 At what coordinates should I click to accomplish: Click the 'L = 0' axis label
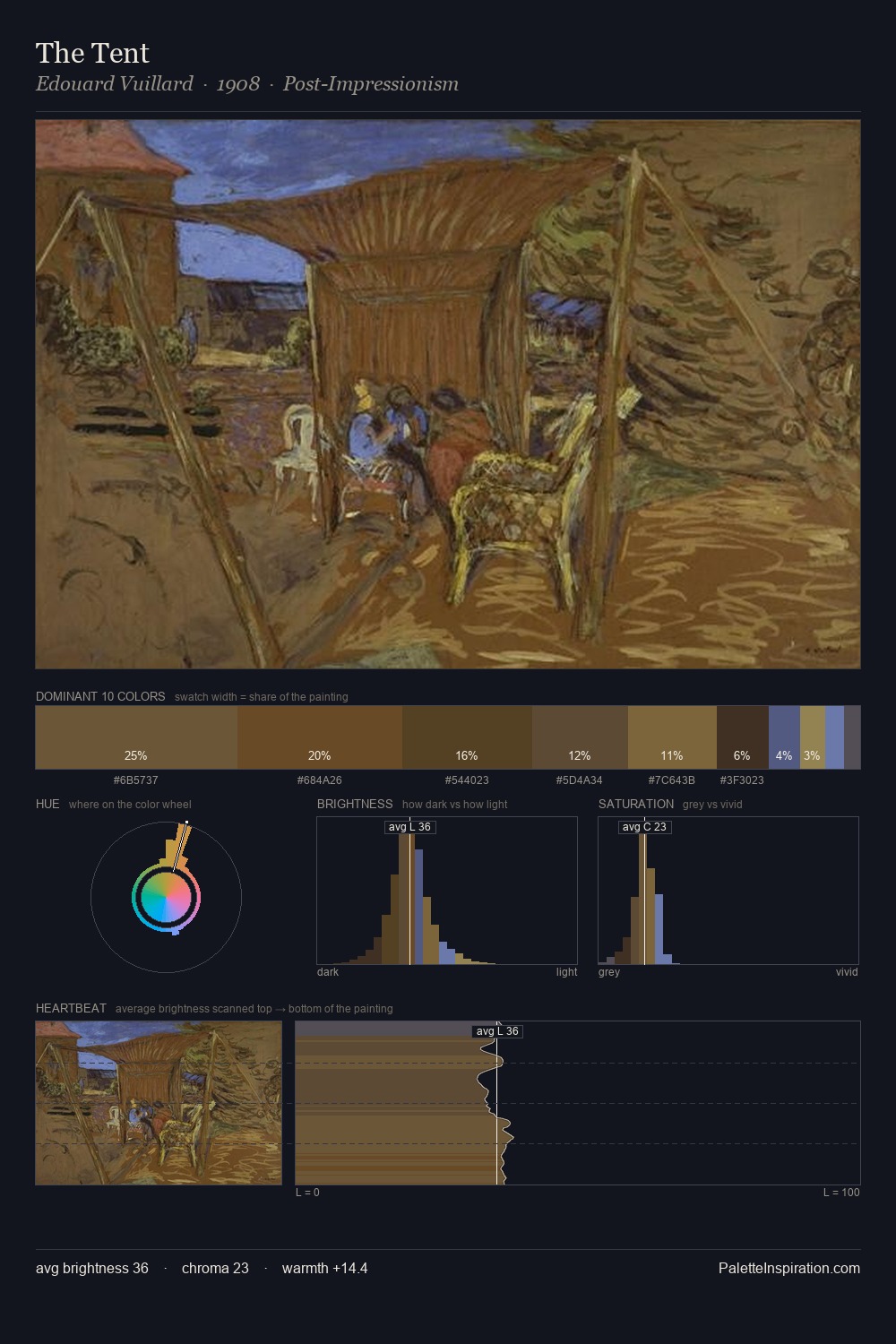click(x=307, y=1193)
